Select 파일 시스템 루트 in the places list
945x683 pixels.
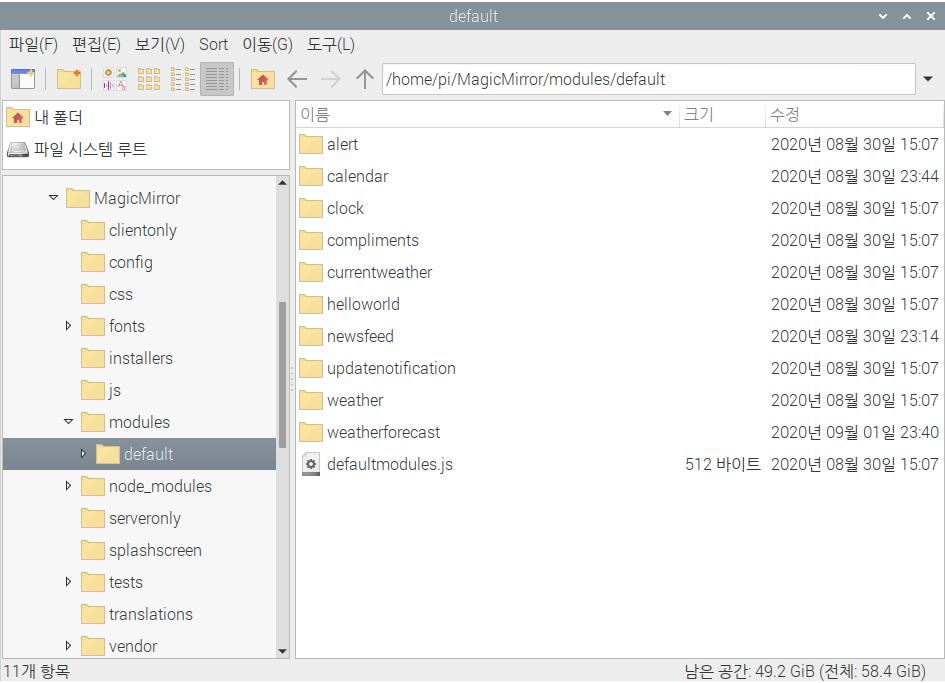pyautogui.click(x=146, y=149)
